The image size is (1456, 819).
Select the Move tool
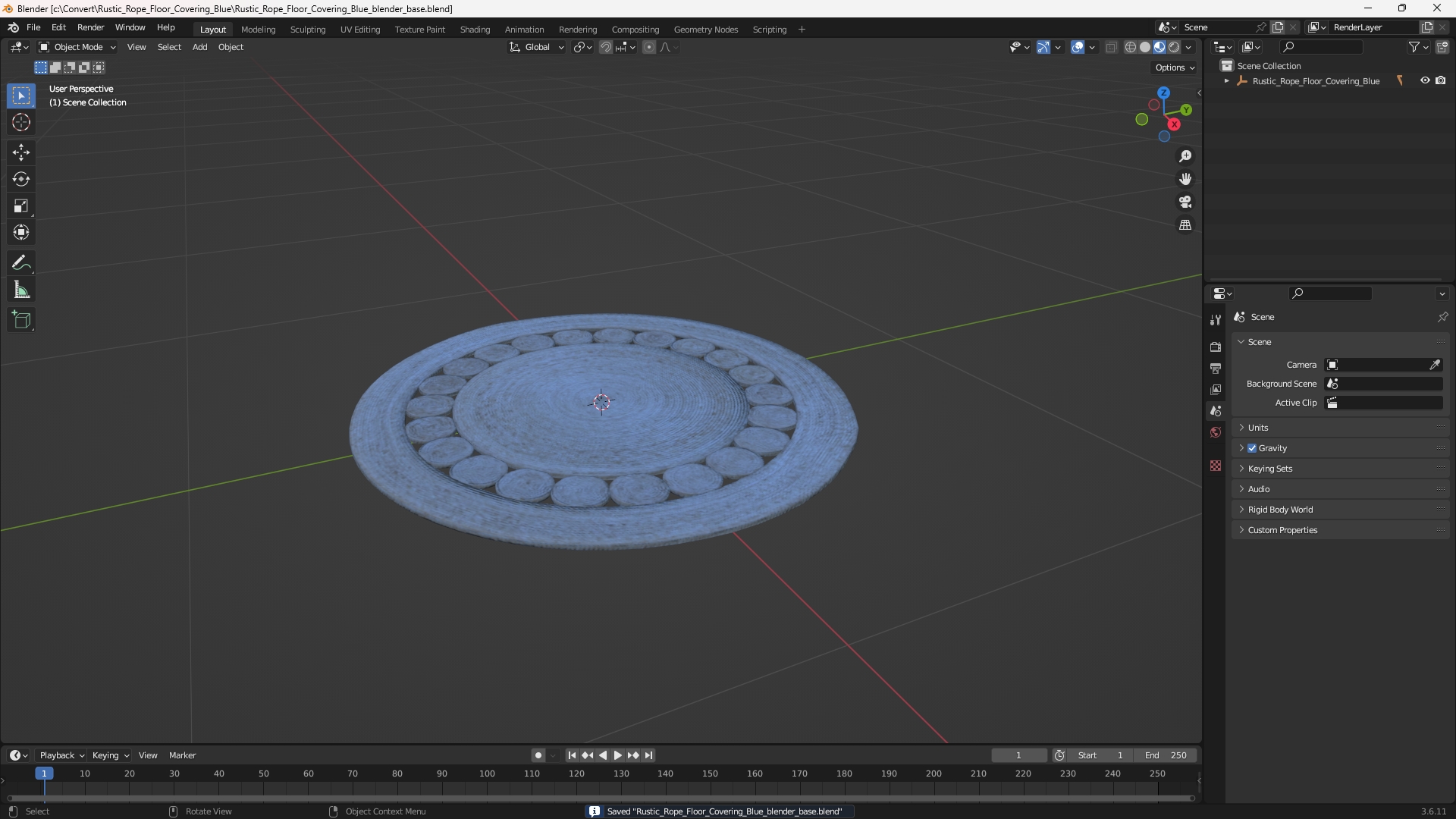point(21,152)
